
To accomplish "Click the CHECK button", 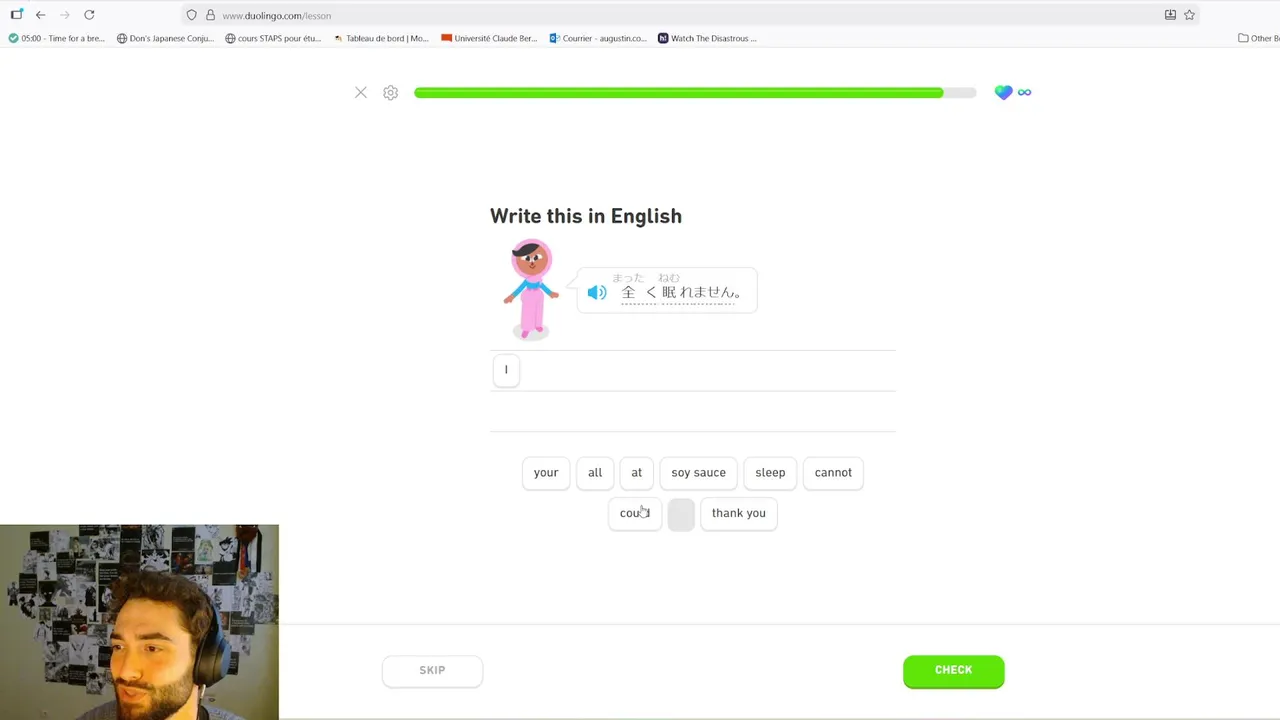I will click(954, 671).
